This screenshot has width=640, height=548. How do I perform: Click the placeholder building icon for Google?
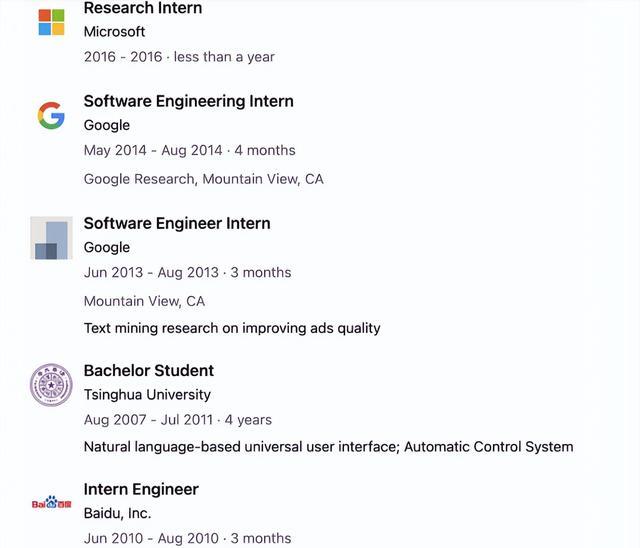point(51,238)
